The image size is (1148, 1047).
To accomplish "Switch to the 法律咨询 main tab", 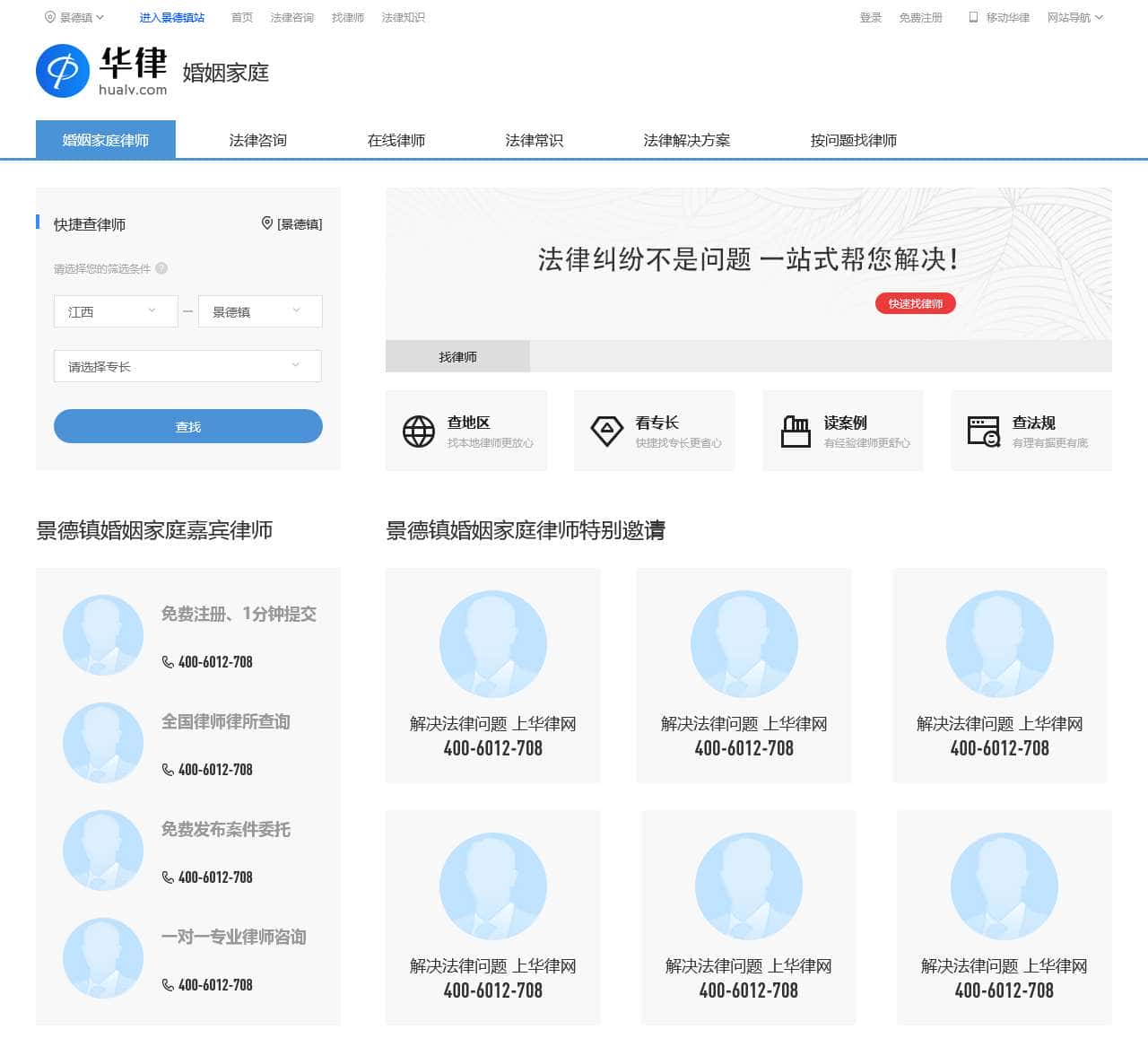I will pos(257,140).
